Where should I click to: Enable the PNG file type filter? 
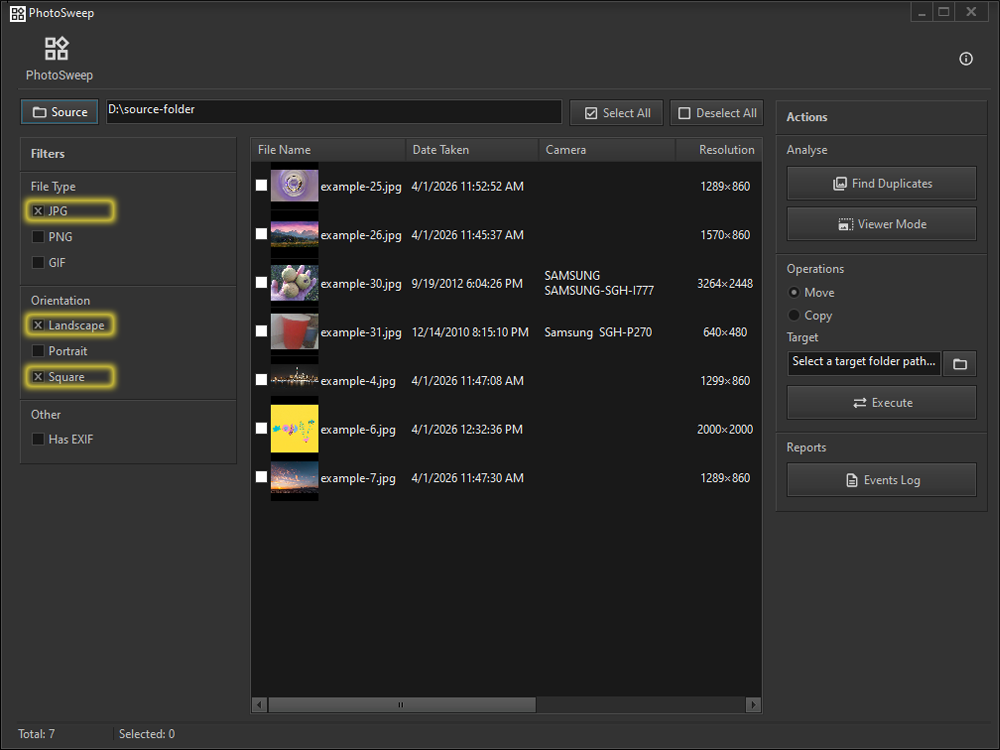36,237
